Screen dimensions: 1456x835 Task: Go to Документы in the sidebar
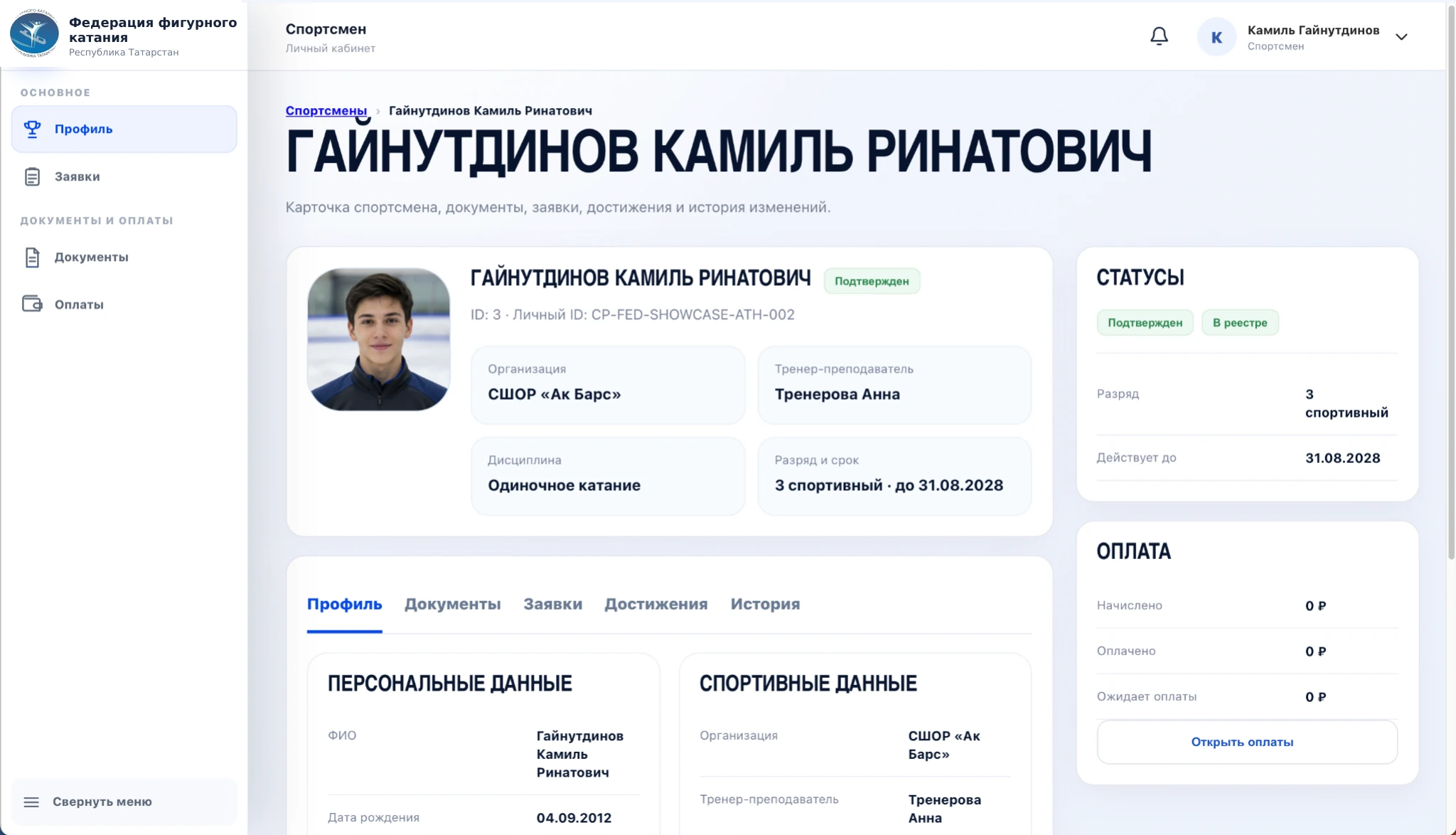tap(124, 257)
